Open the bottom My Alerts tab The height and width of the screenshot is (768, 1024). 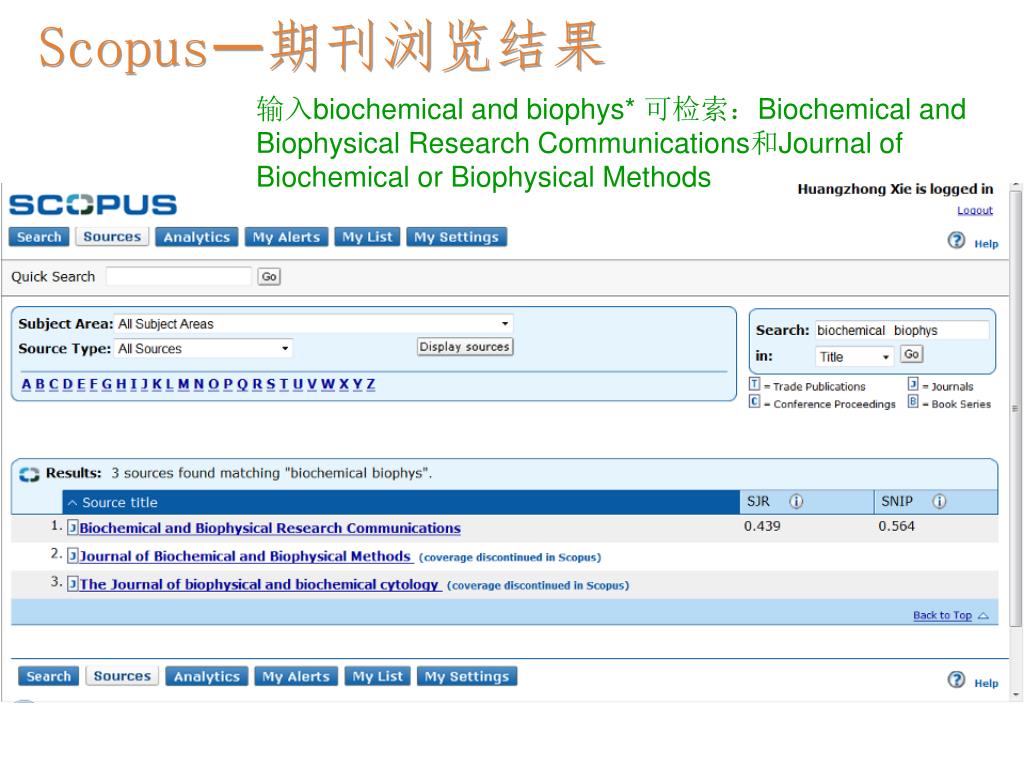tap(296, 677)
